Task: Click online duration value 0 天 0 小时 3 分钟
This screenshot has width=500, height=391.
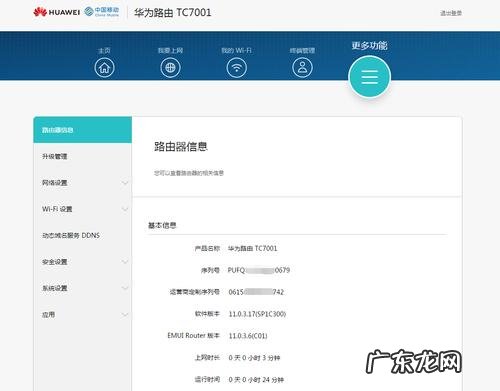Action: pyautogui.click(x=254, y=358)
